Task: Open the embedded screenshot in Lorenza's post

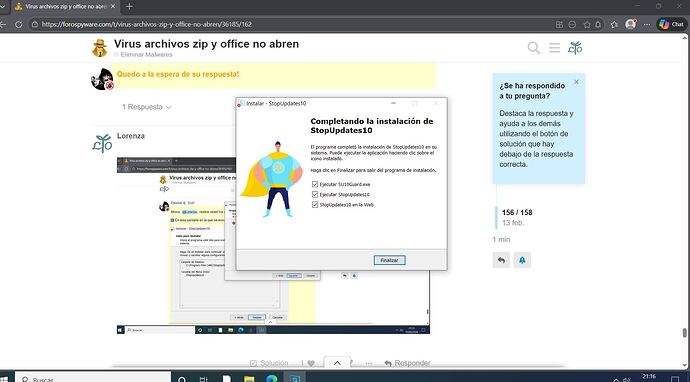Action: coord(273,245)
